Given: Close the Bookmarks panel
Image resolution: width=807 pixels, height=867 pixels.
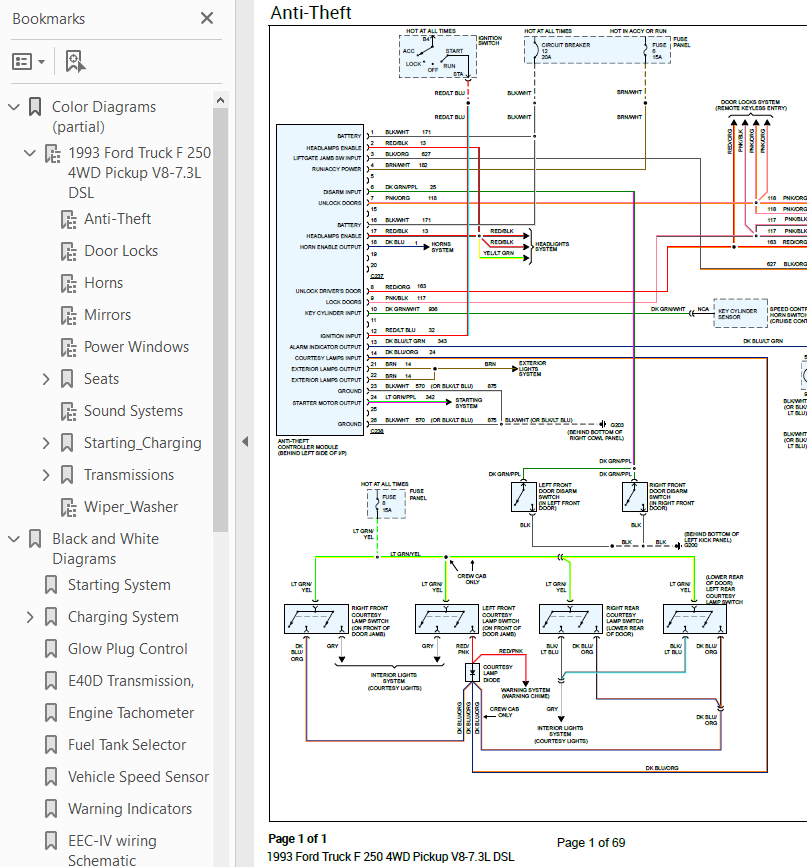Looking at the screenshot, I should click(207, 18).
